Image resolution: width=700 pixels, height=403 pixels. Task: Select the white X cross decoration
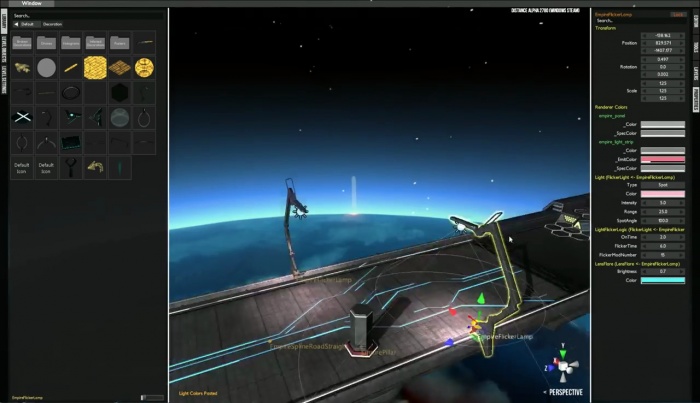point(22,118)
